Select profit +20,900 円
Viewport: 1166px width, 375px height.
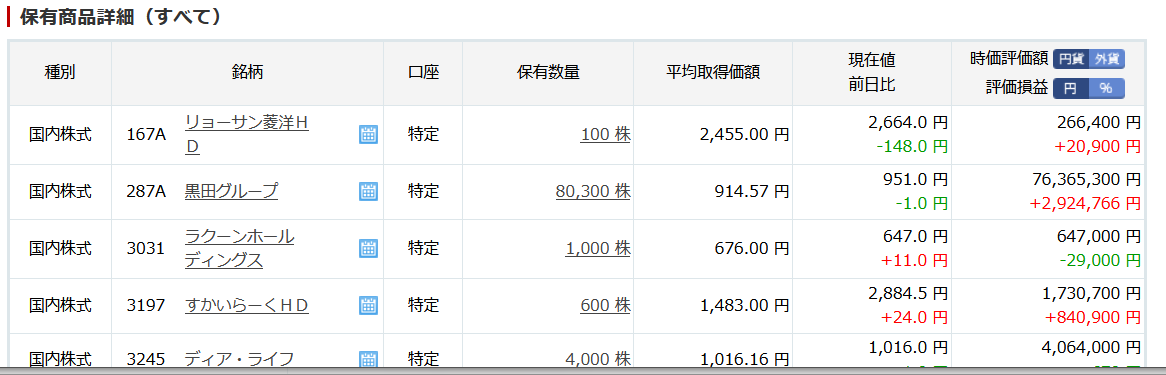pyautogui.click(x=1098, y=147)
